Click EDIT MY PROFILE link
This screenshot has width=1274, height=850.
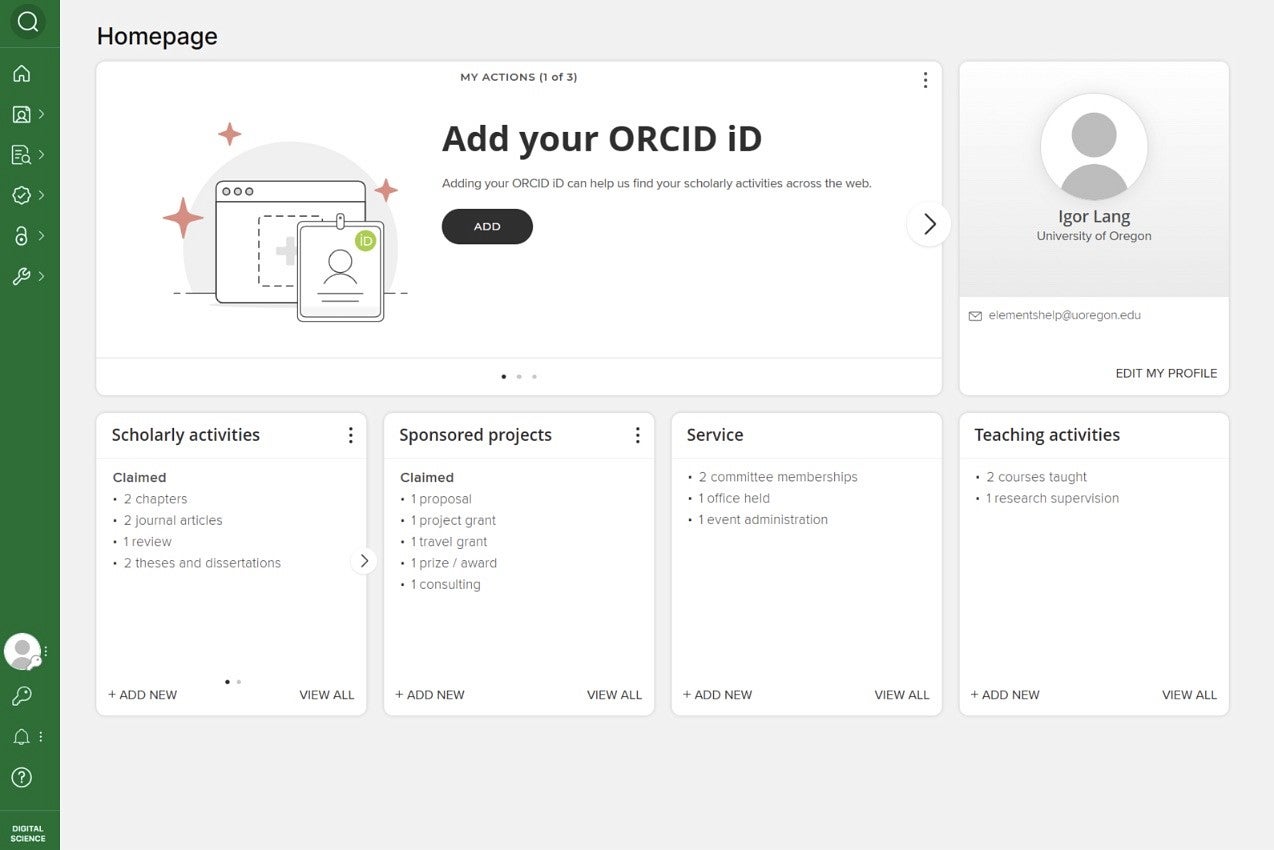(x=1166, y=373)
